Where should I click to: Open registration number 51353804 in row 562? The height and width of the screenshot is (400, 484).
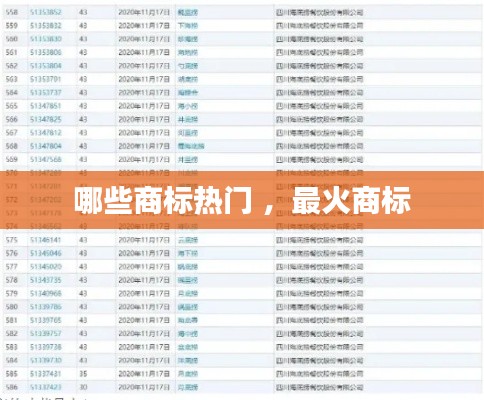pyautogui.click(x=46, y=66)
